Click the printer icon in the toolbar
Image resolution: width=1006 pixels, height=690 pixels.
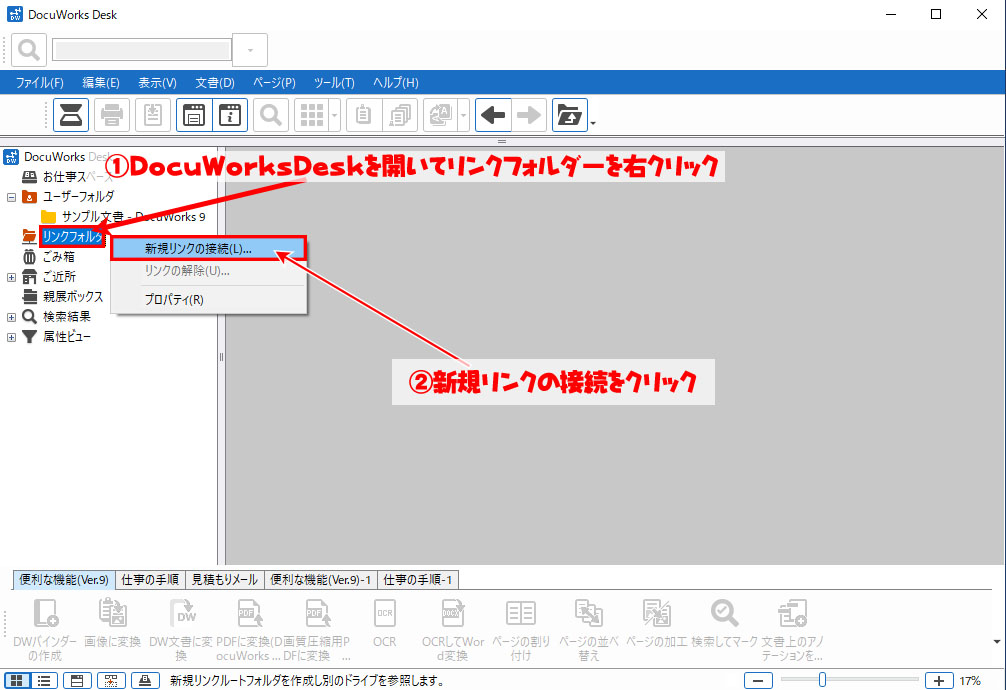click(112, 116)
